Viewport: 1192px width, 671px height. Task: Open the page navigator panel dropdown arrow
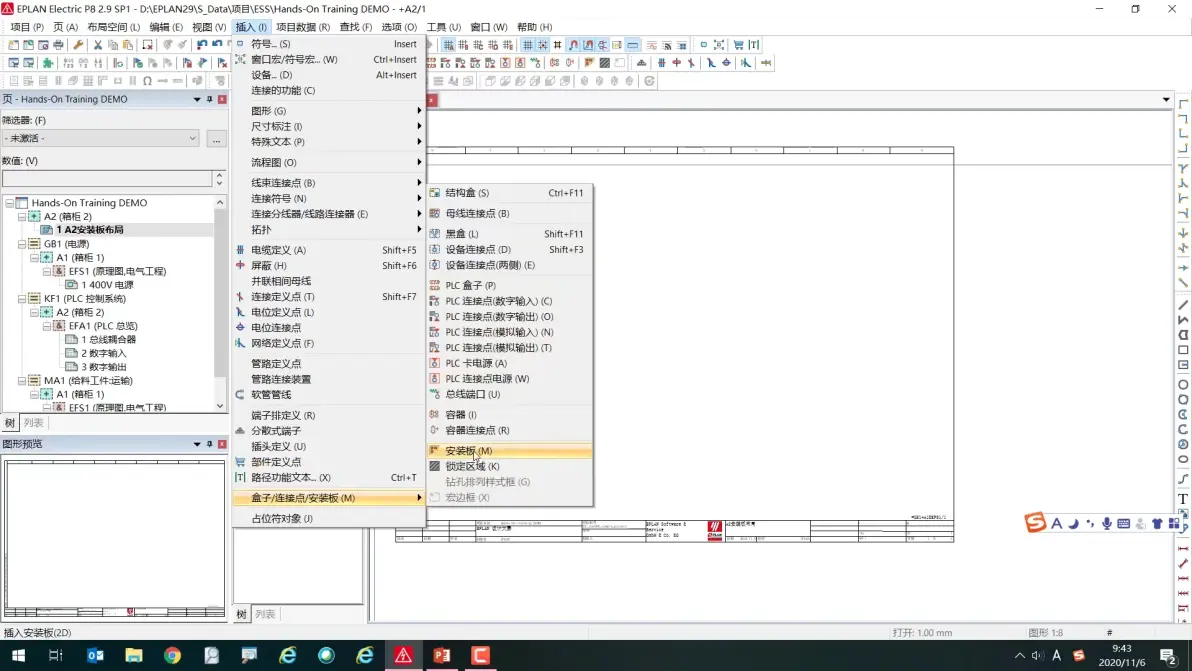coord(197,100)
